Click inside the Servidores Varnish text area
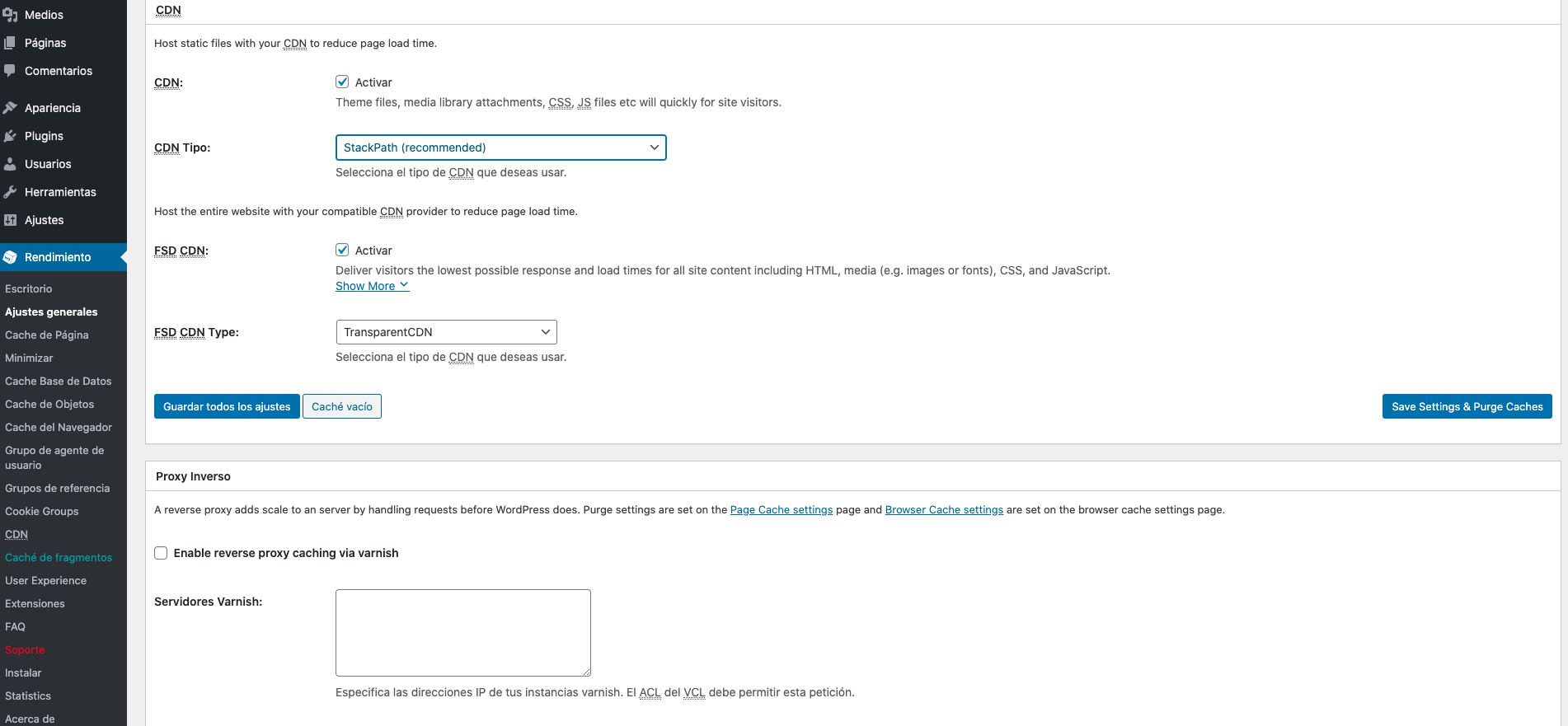The width and height of the screenshot is (1568, 726). pos(462,632)
